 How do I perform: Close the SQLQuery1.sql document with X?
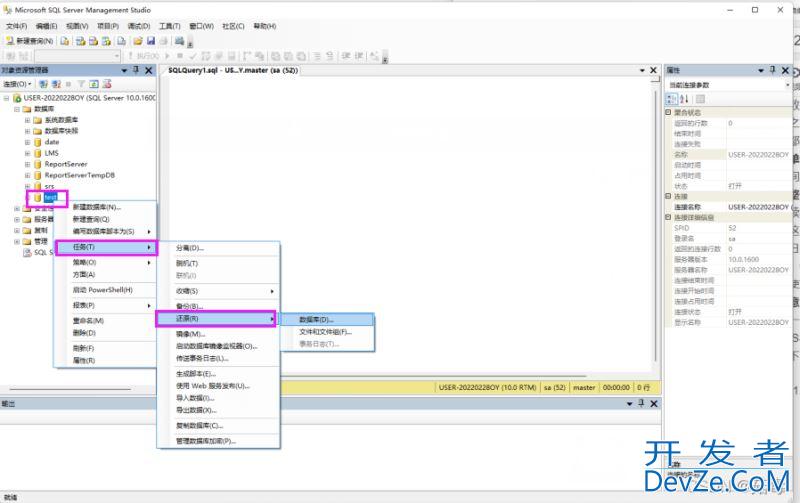(x=653, y=70)
